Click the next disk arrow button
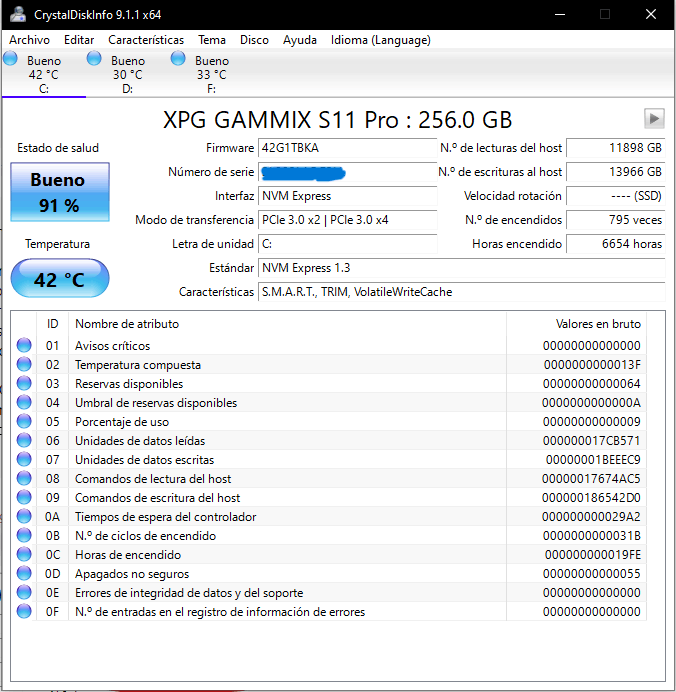 pyautogui.click(x=654, y=119)
